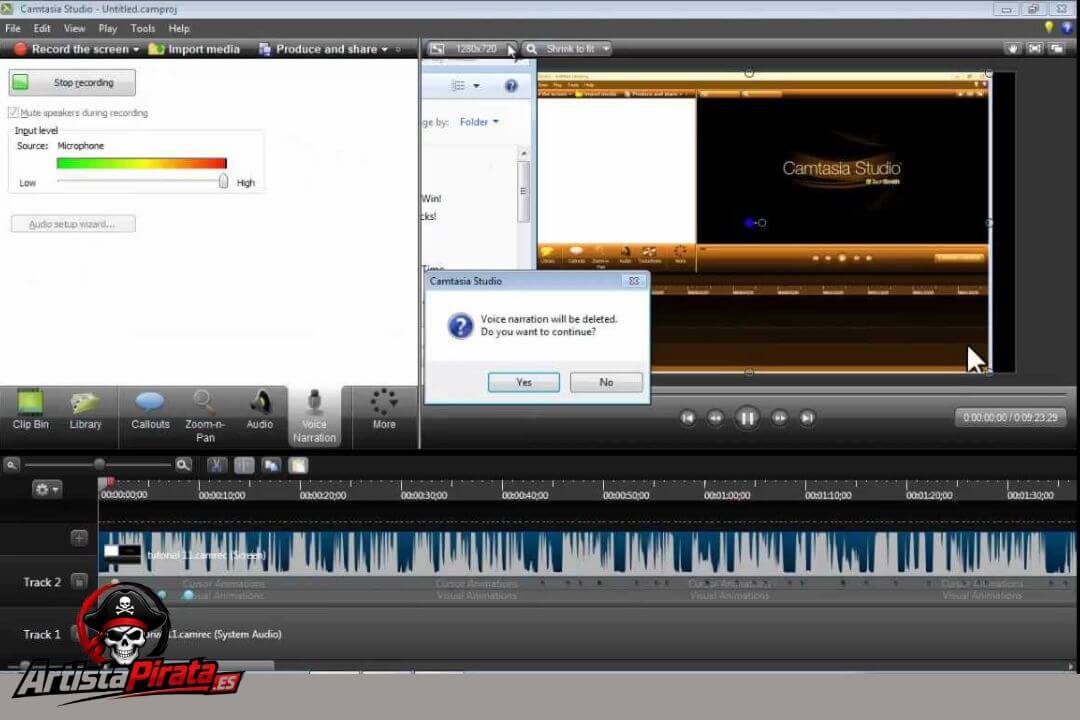Open the Record the screen dropdown arrow
Viewport: 1080px width, 720px height.
[x=136, y=50]
